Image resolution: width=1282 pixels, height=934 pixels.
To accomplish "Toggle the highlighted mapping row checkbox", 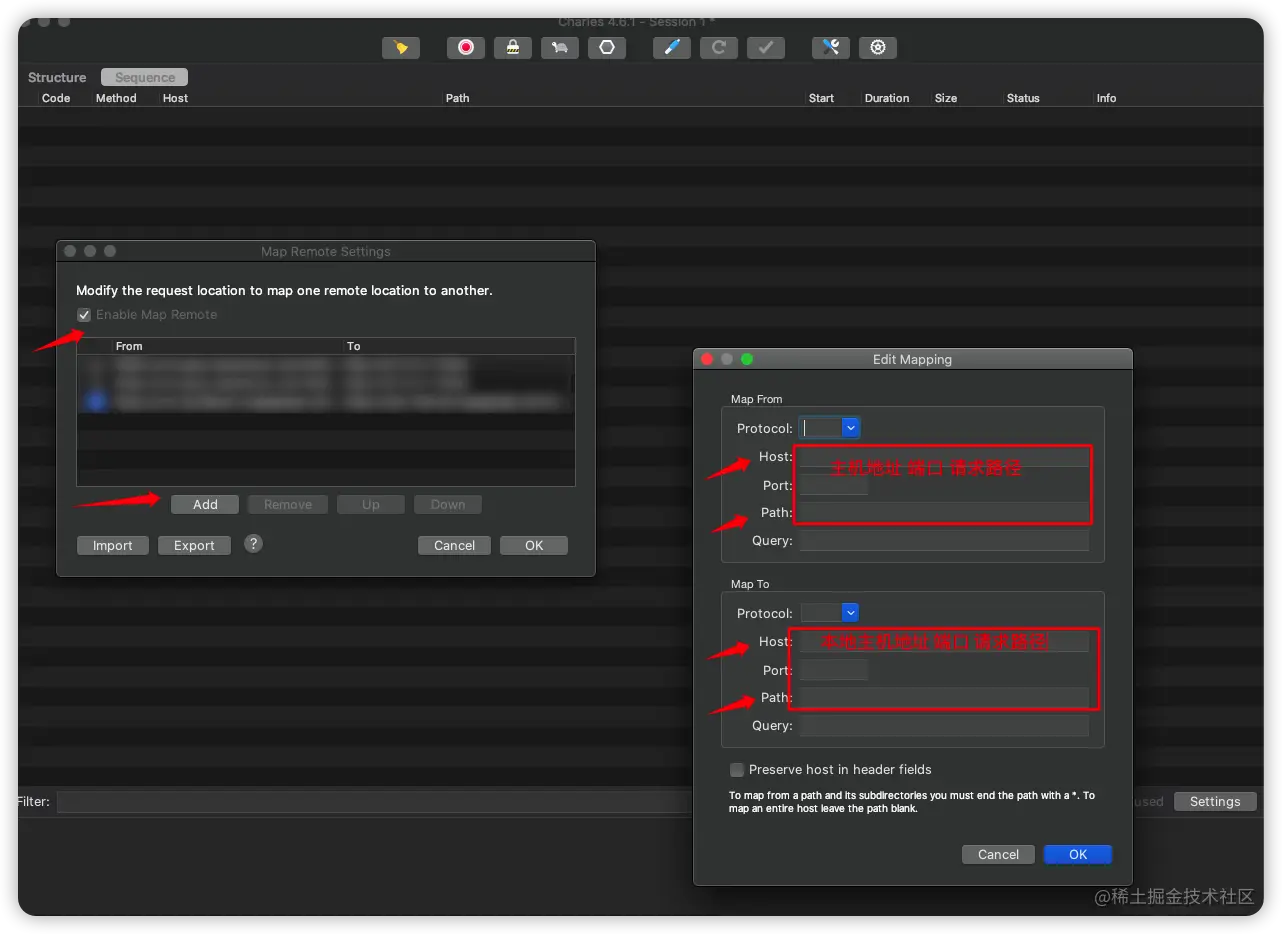I will click(x=96, y=401).
